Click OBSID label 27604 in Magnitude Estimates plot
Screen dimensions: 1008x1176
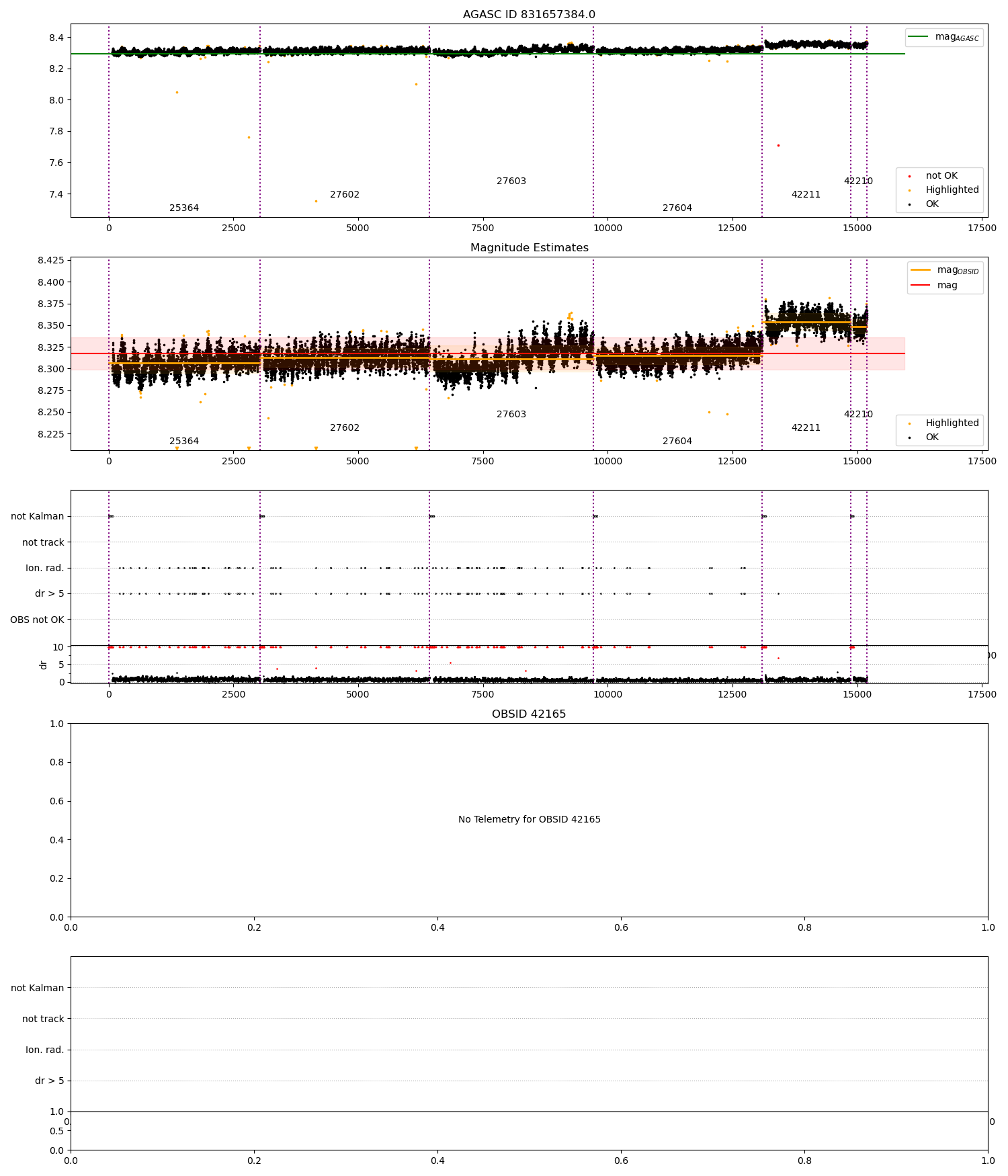pos(677,442)
